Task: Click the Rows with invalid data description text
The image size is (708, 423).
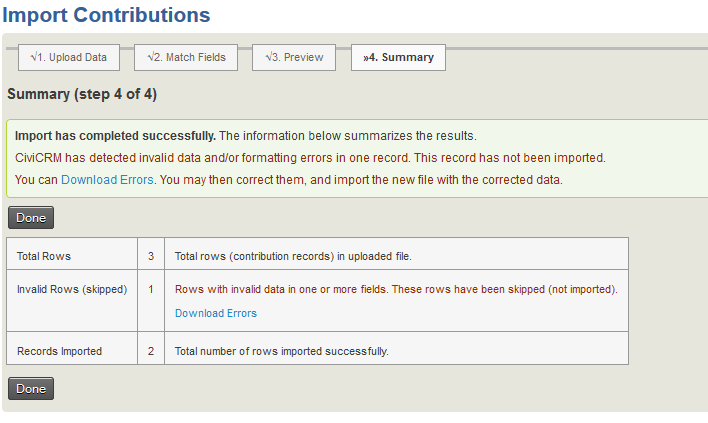Action: click(x=396, y=289)
